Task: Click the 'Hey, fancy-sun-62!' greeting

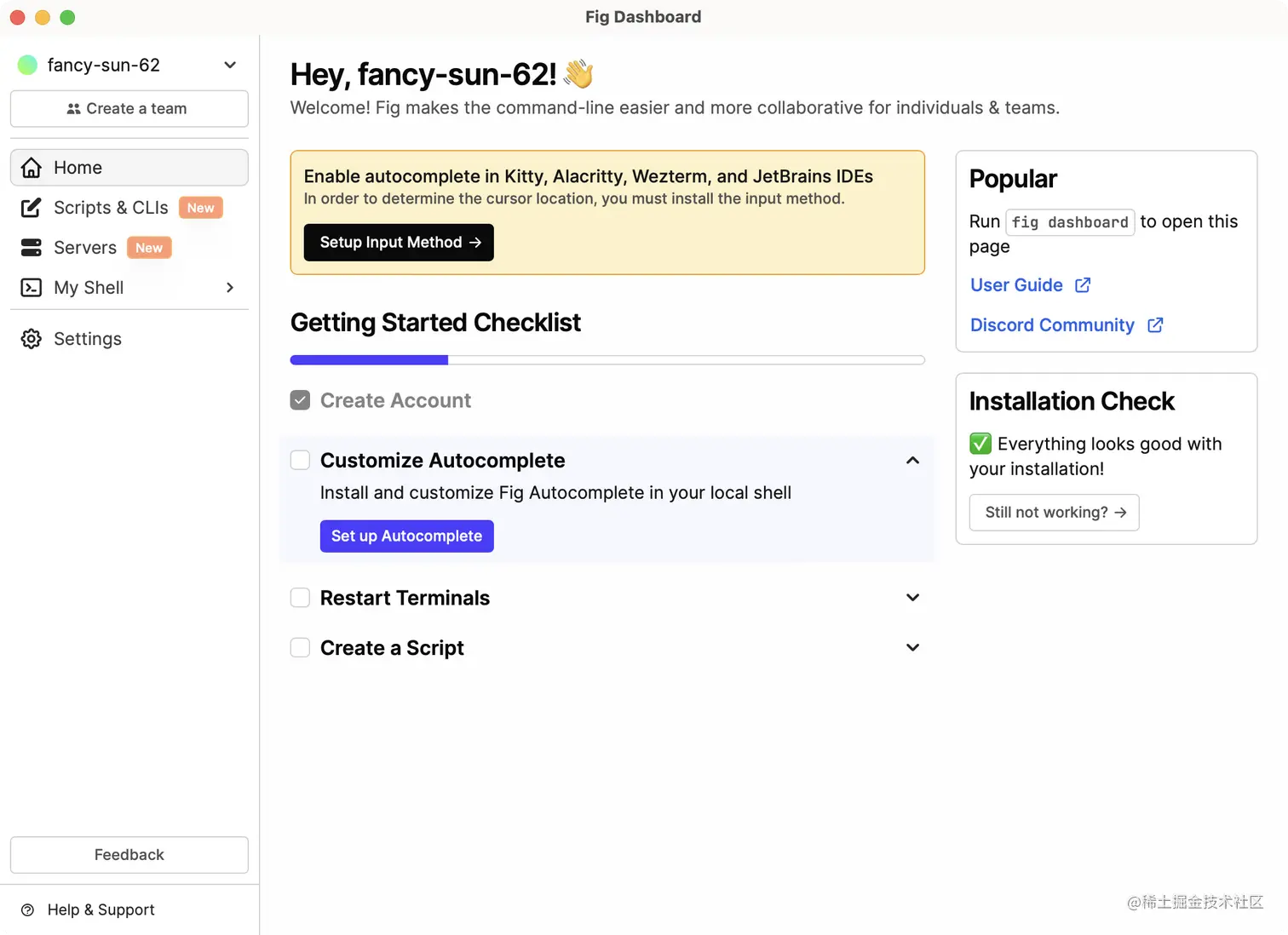Action: pyautogui.click(x=423, y=74)
